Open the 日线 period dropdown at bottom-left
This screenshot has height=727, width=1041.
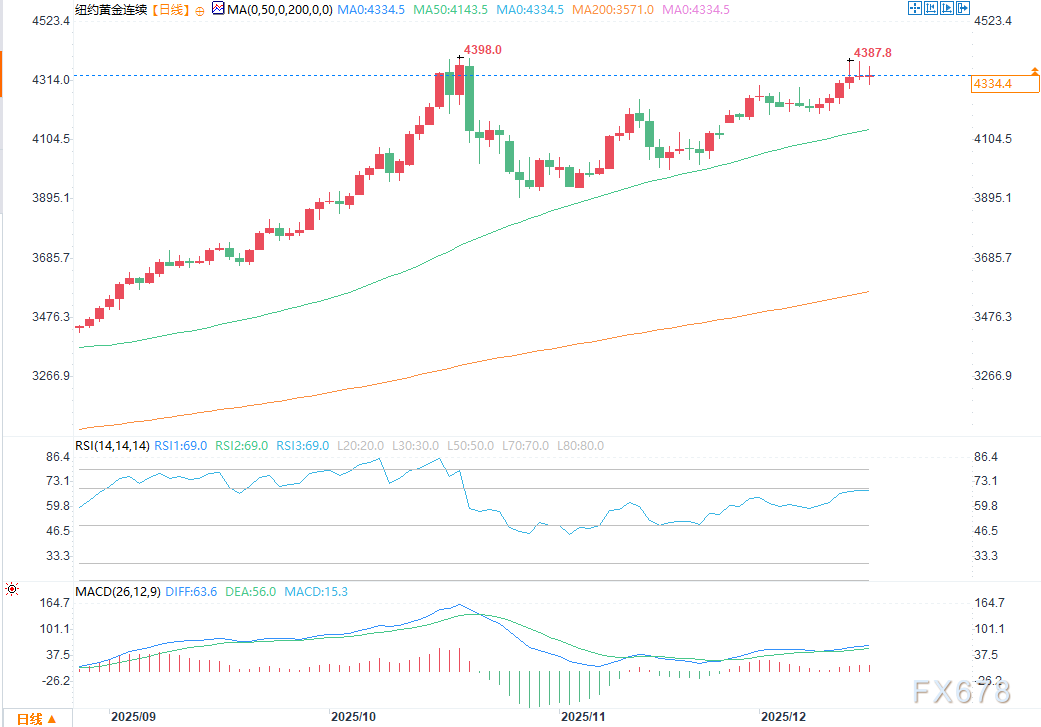[x=36, y=718]
